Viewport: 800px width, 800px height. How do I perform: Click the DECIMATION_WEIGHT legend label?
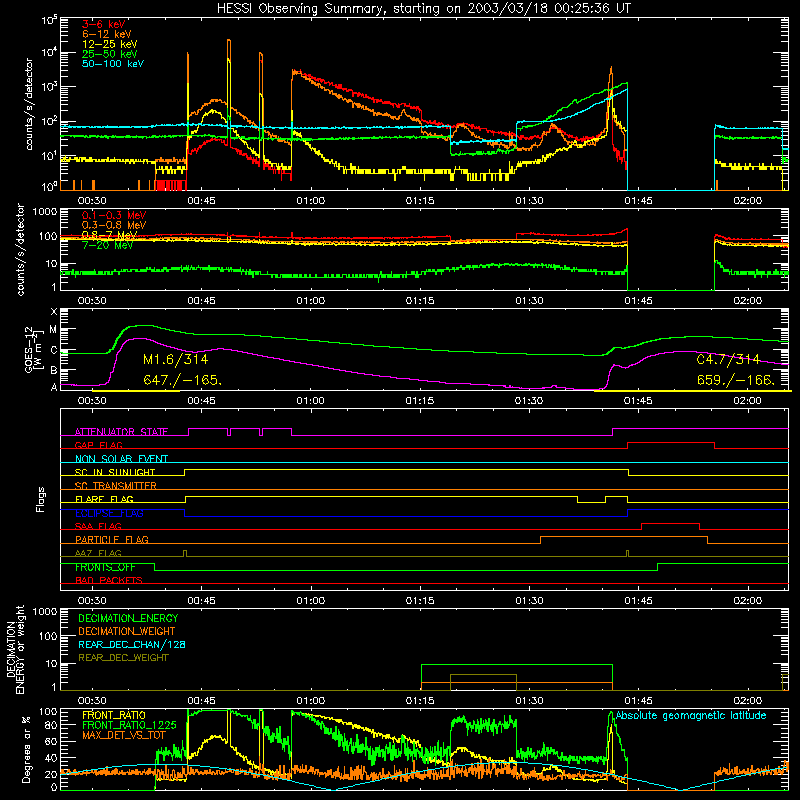[127, 631]
